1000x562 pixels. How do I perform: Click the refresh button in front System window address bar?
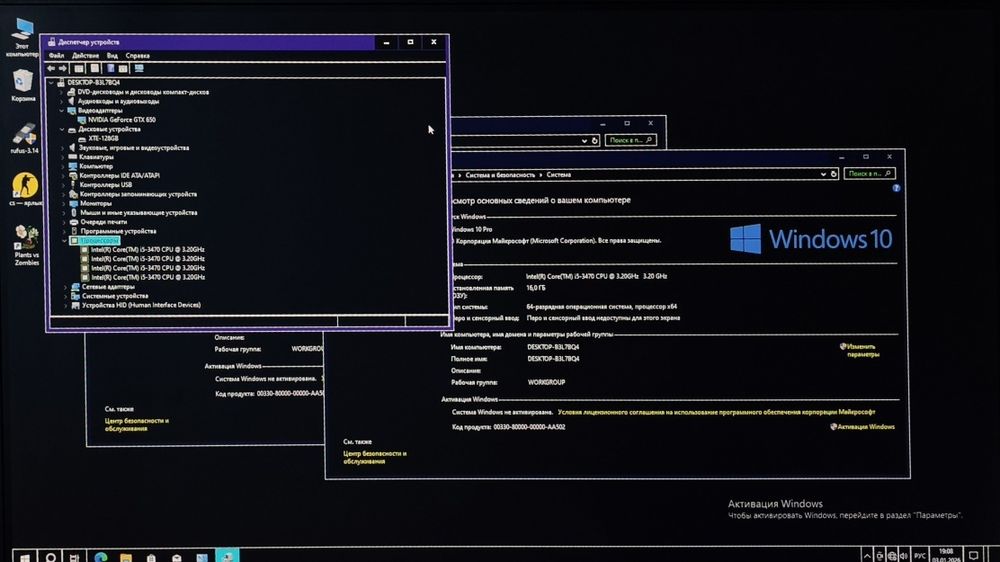pos(833,174)
